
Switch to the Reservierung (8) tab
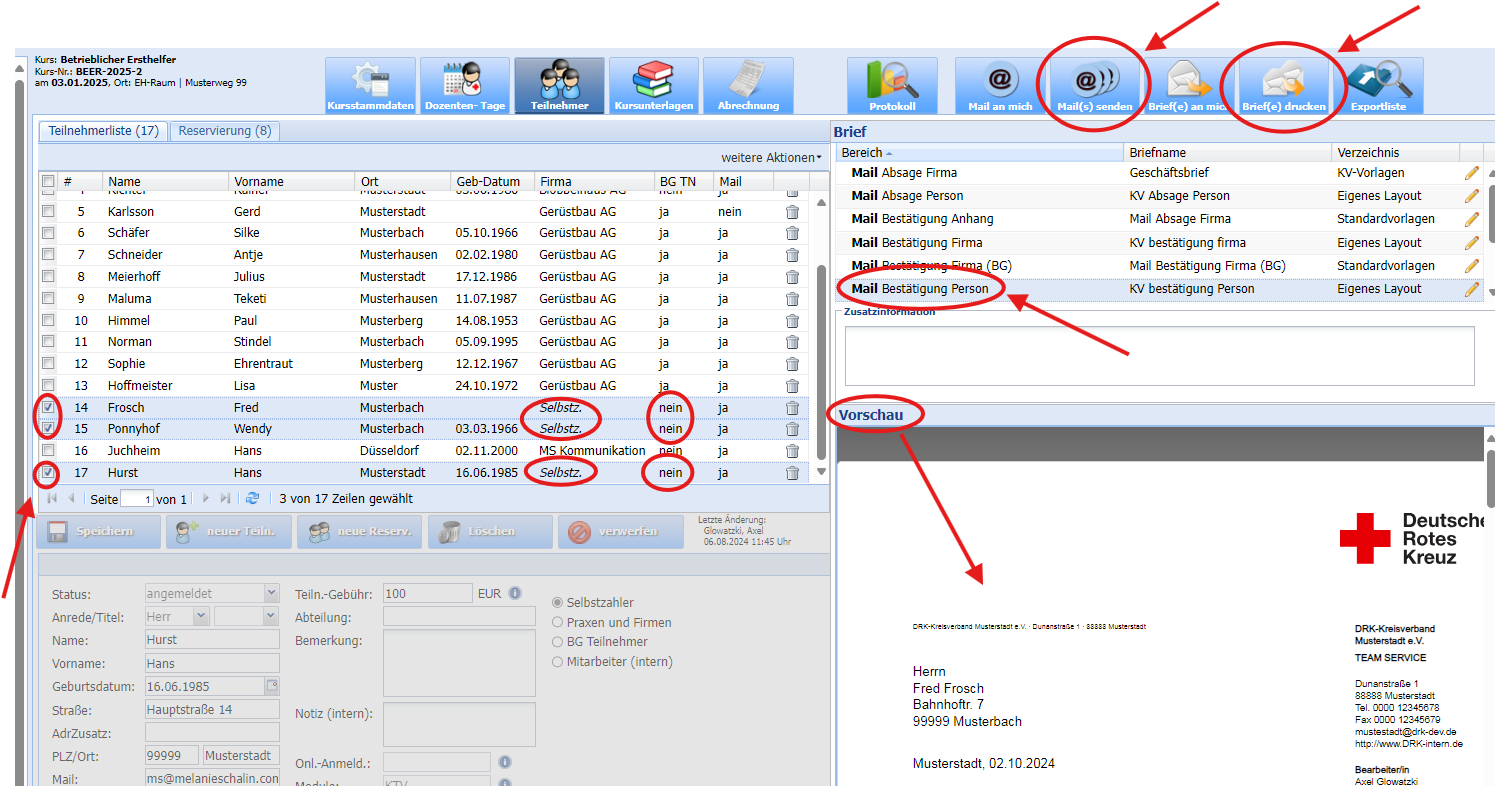point(225,131)
